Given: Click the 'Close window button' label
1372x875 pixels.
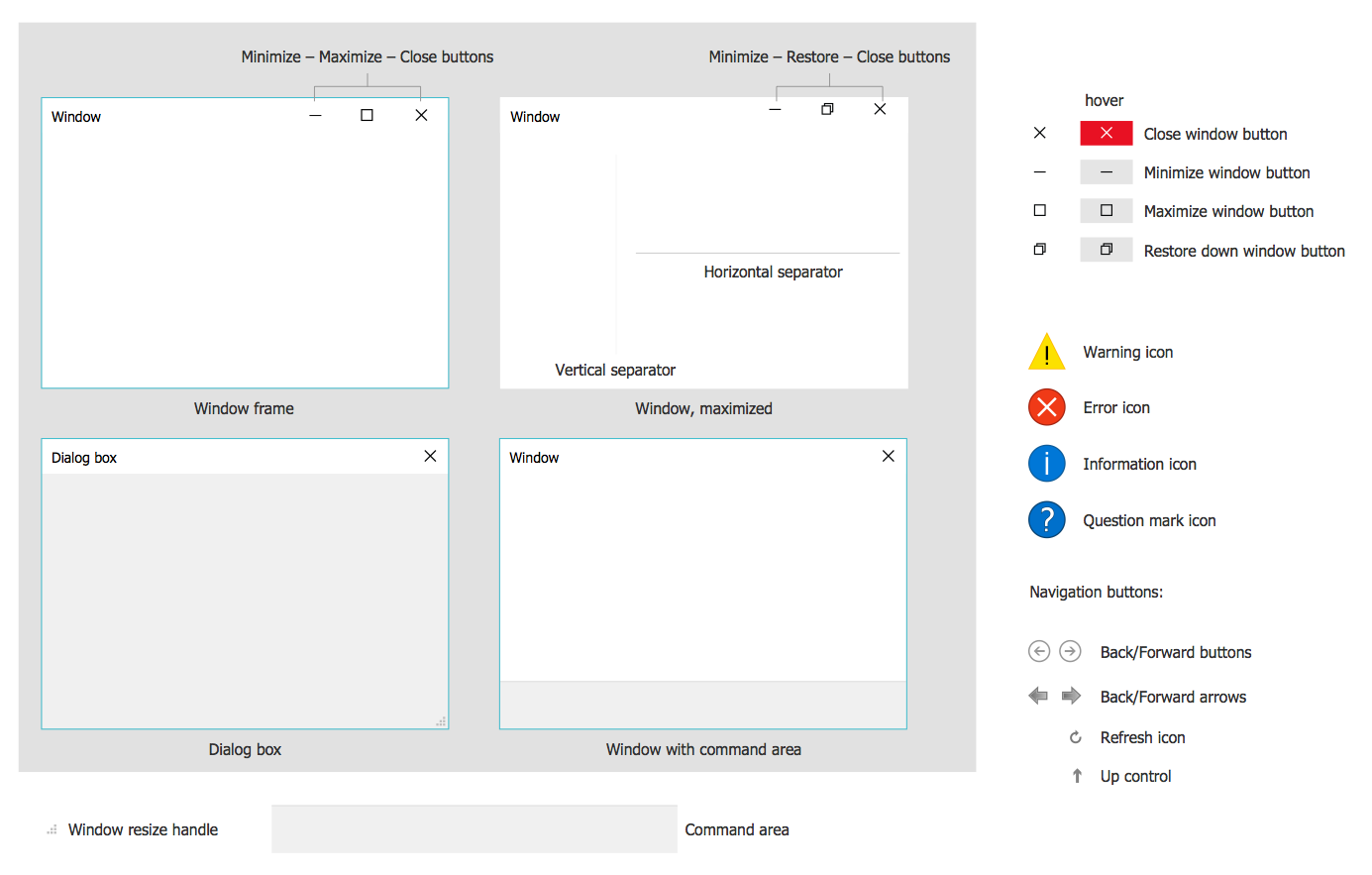Looking at the screenshot, I should 1215,134.
